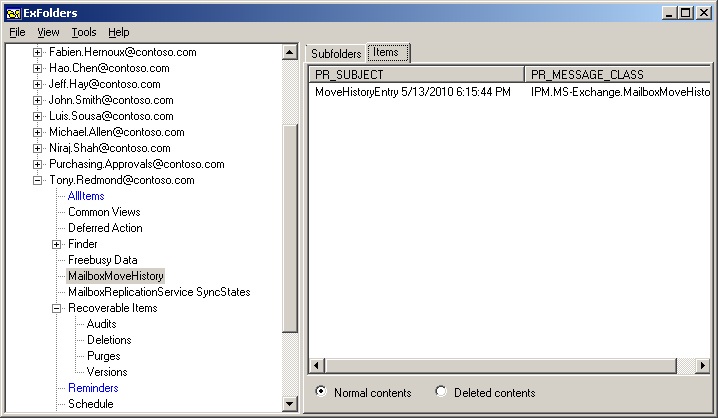Open the File menu

(17, 32)
